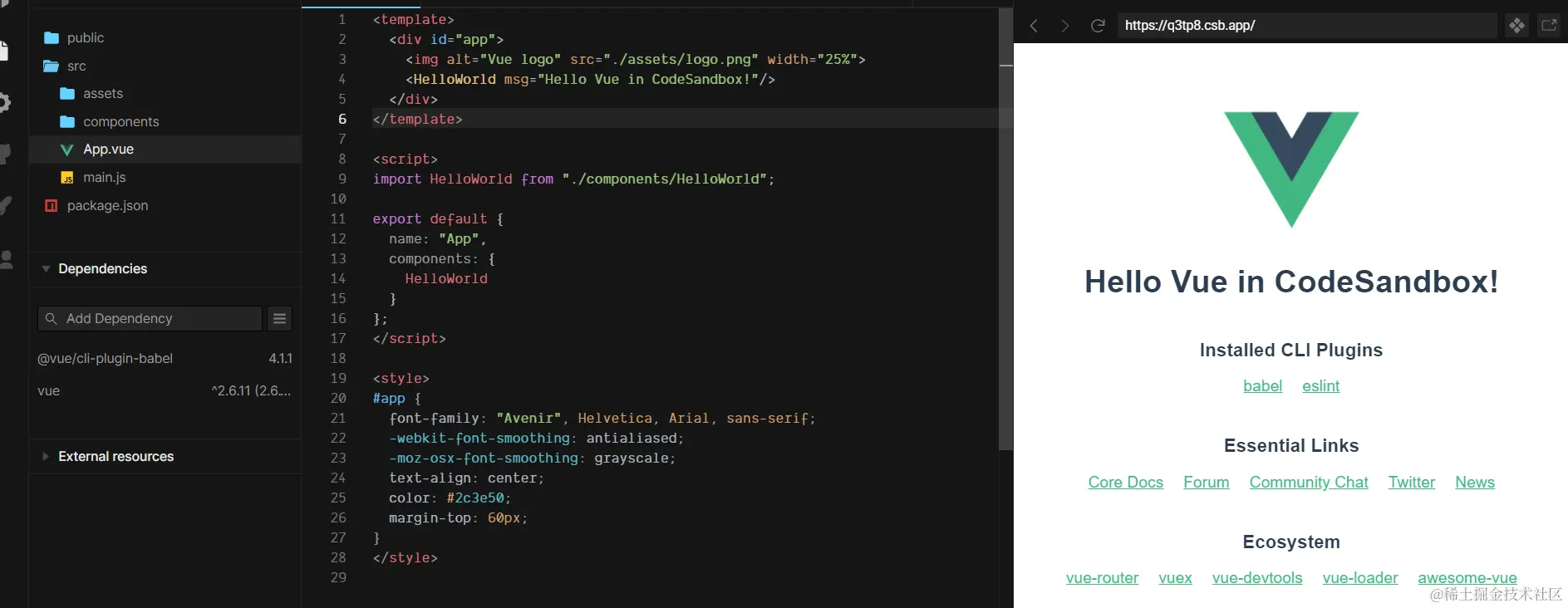The height and width of the screenshot is (608, 1568).
Task: Open the awesome-vue link
Action: 1467,578
